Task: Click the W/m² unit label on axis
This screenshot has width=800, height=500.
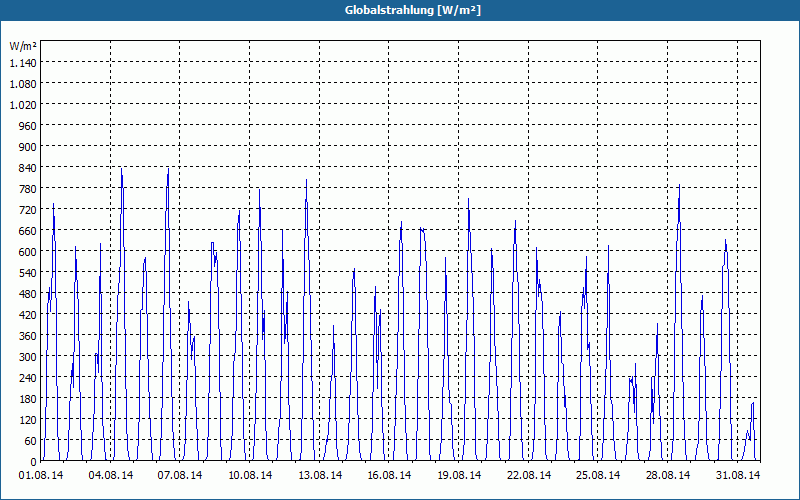Action: 23,46
